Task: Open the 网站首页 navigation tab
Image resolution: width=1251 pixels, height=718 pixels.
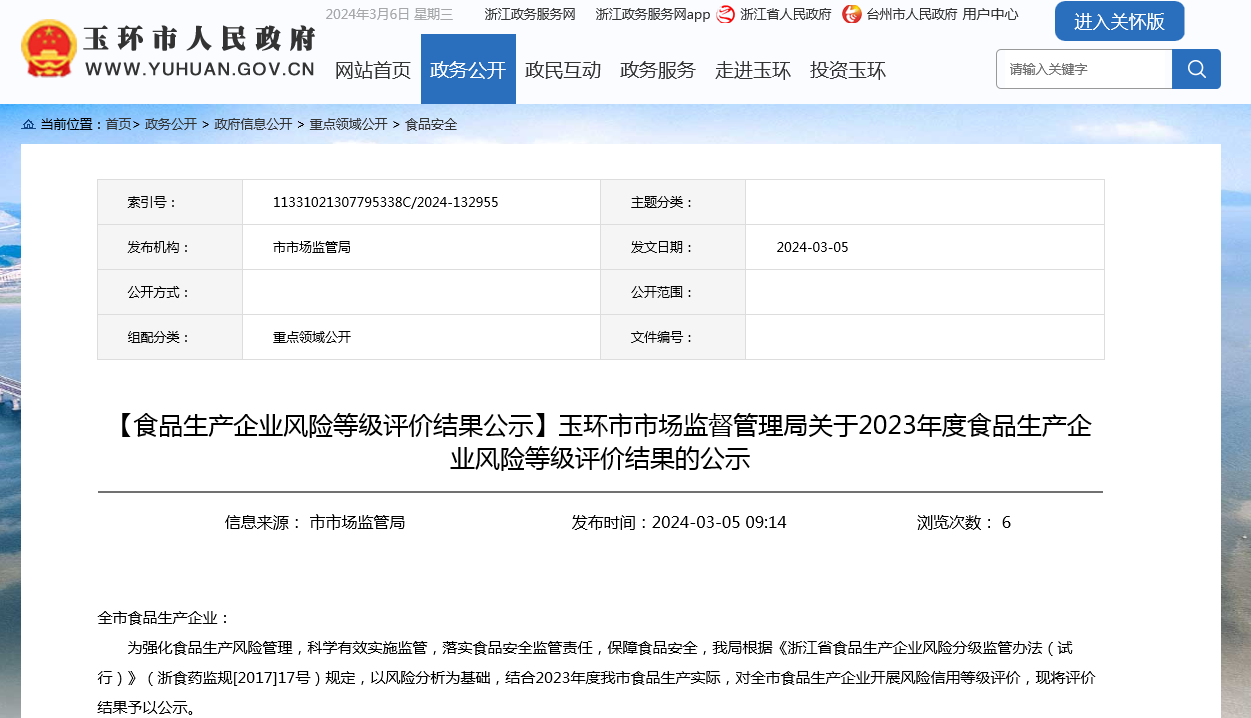Action: click(x=372, y=70)
